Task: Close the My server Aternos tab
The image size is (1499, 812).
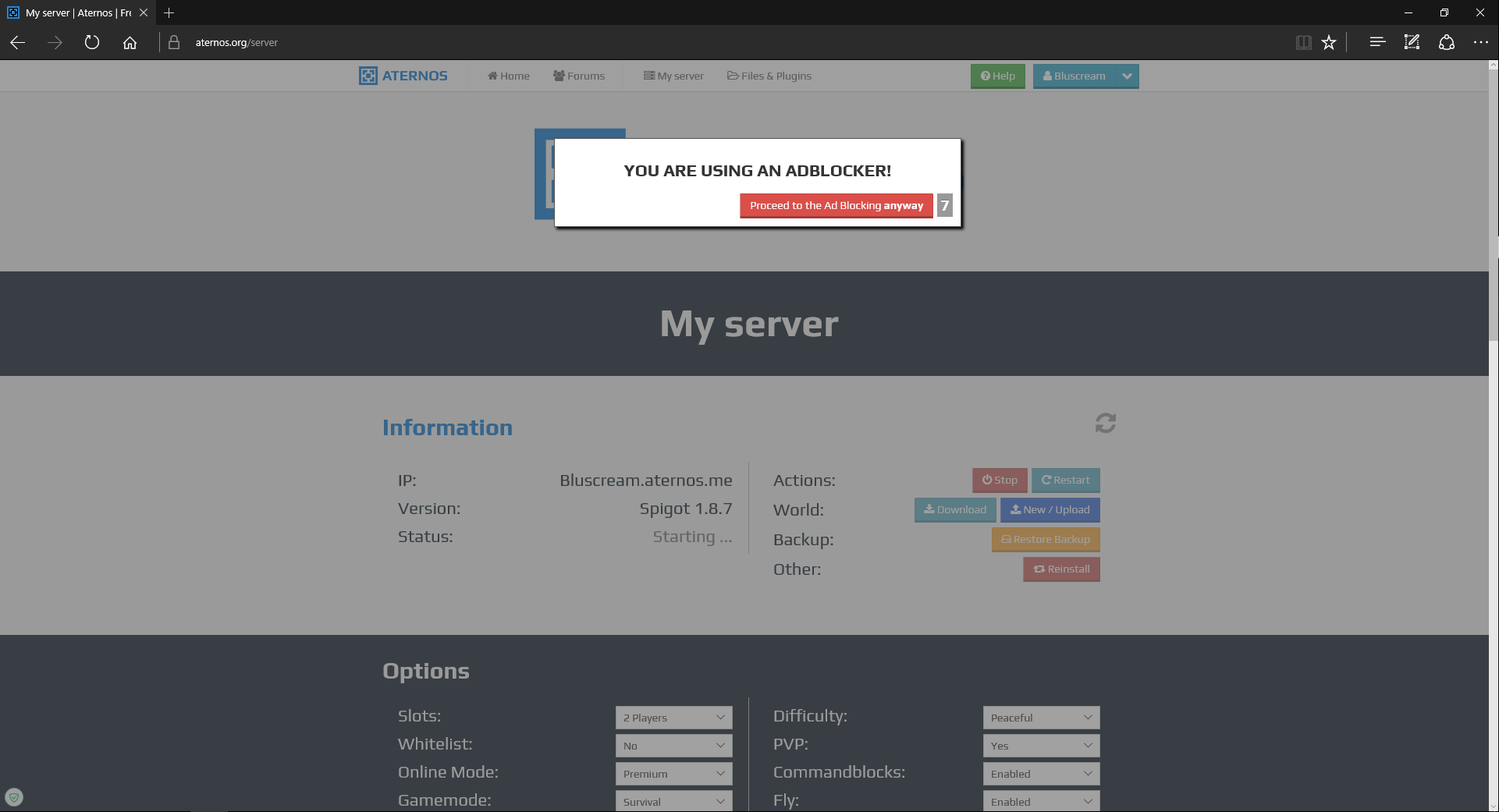Action: pos(144,12)
